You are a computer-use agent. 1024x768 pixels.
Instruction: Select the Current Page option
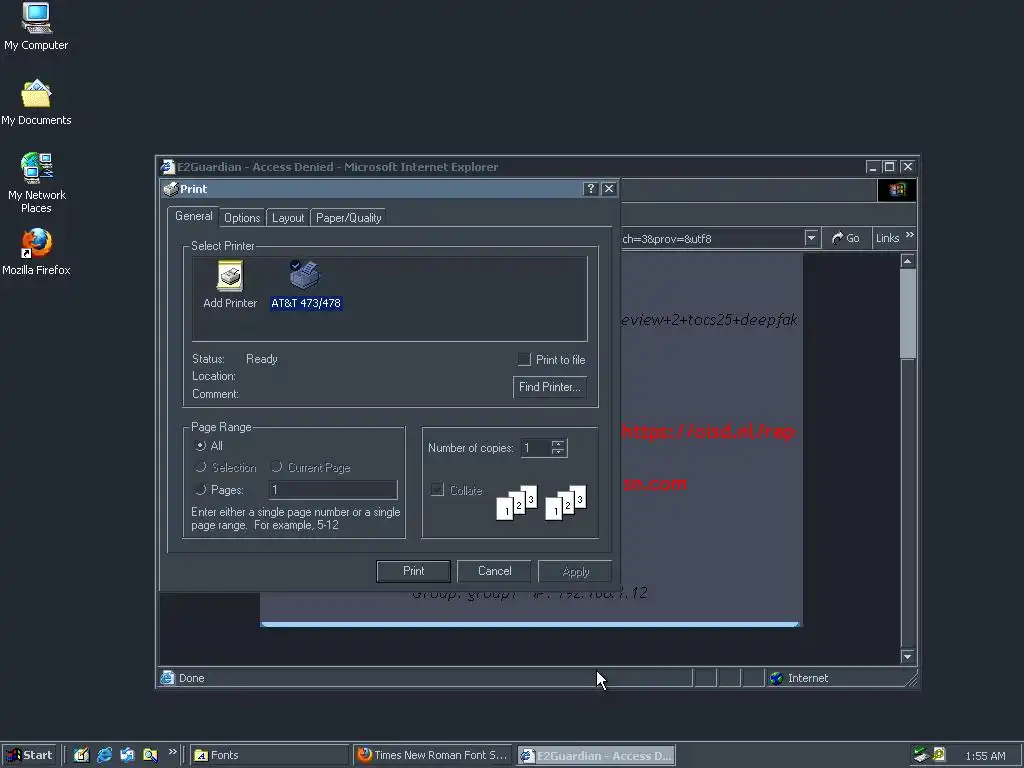click(x=276, y=467)
